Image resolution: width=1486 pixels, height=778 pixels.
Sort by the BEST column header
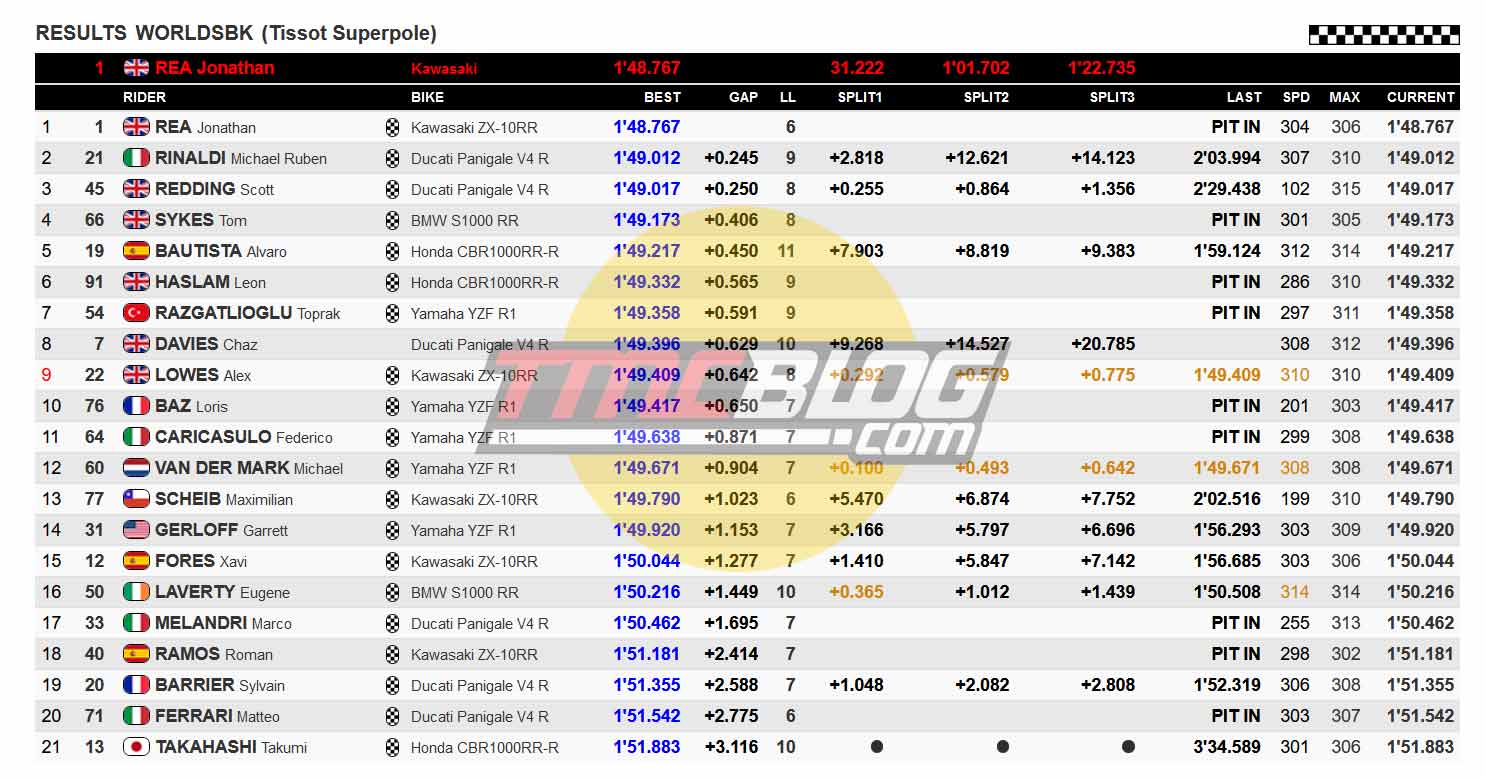[x=662, y=97]
